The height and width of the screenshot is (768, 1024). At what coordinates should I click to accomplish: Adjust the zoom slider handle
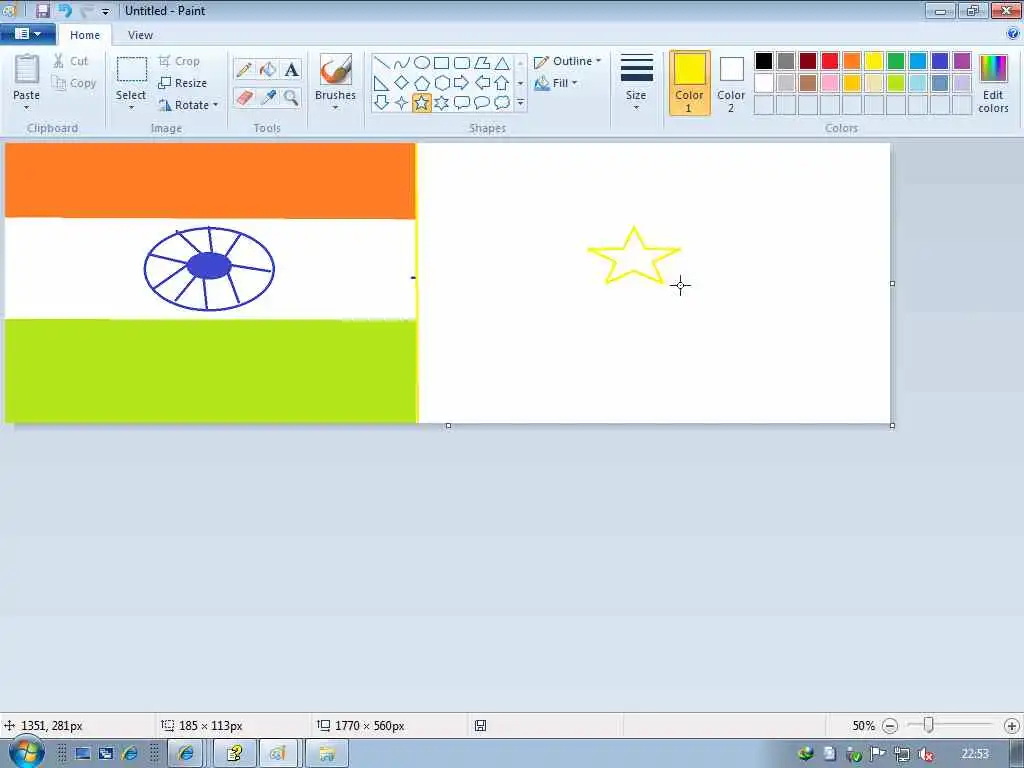tap(929, 725)
